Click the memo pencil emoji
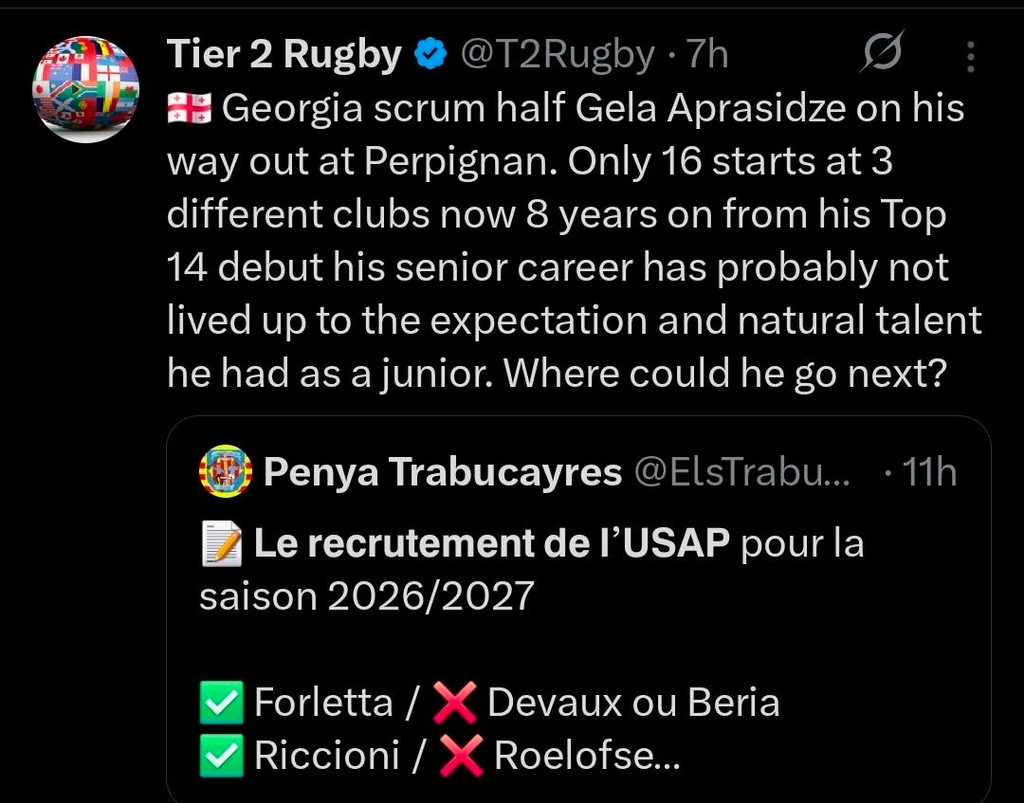The height and width of the screenshot is (803, 1024). tap(222, 545)
